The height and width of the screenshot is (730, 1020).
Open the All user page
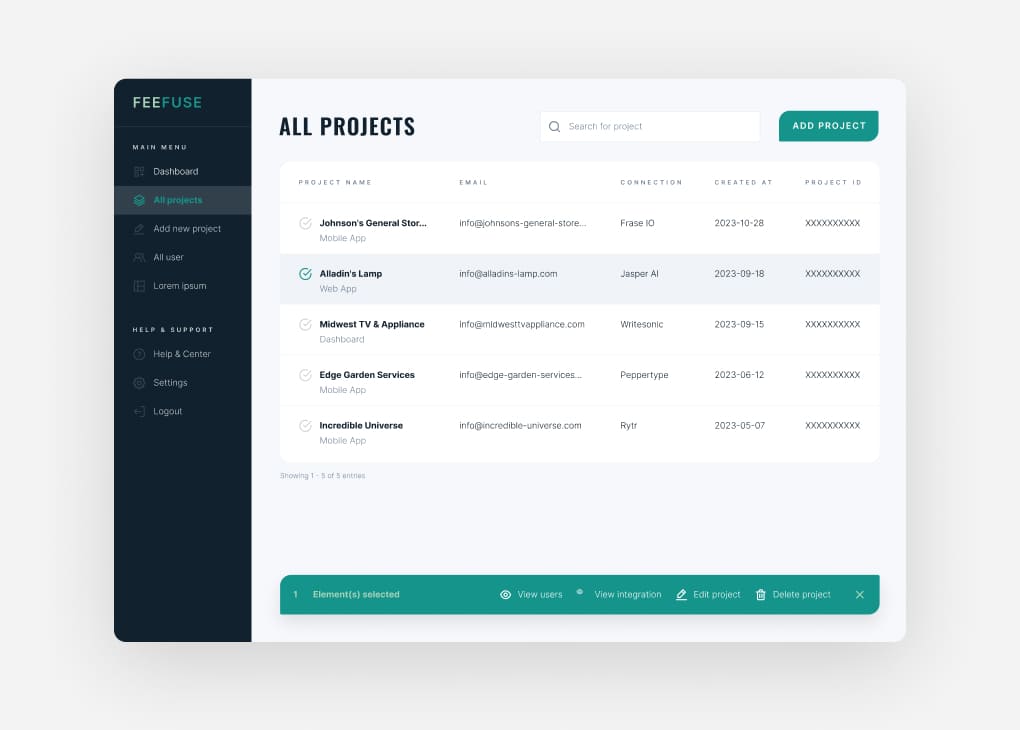[x=183, y=258]
